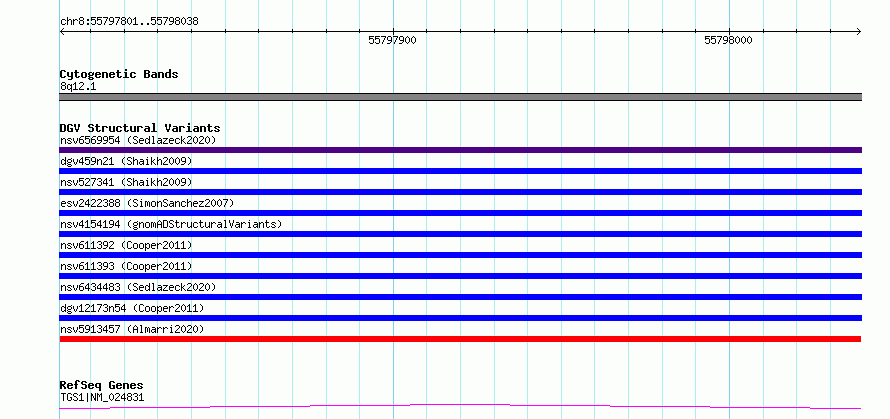Open esv2422388 (SimonSanchez2007) variant label
Image resolution: width=890 pixels, height=419 pixels.
pyautogui.click(x=147, y=203)
